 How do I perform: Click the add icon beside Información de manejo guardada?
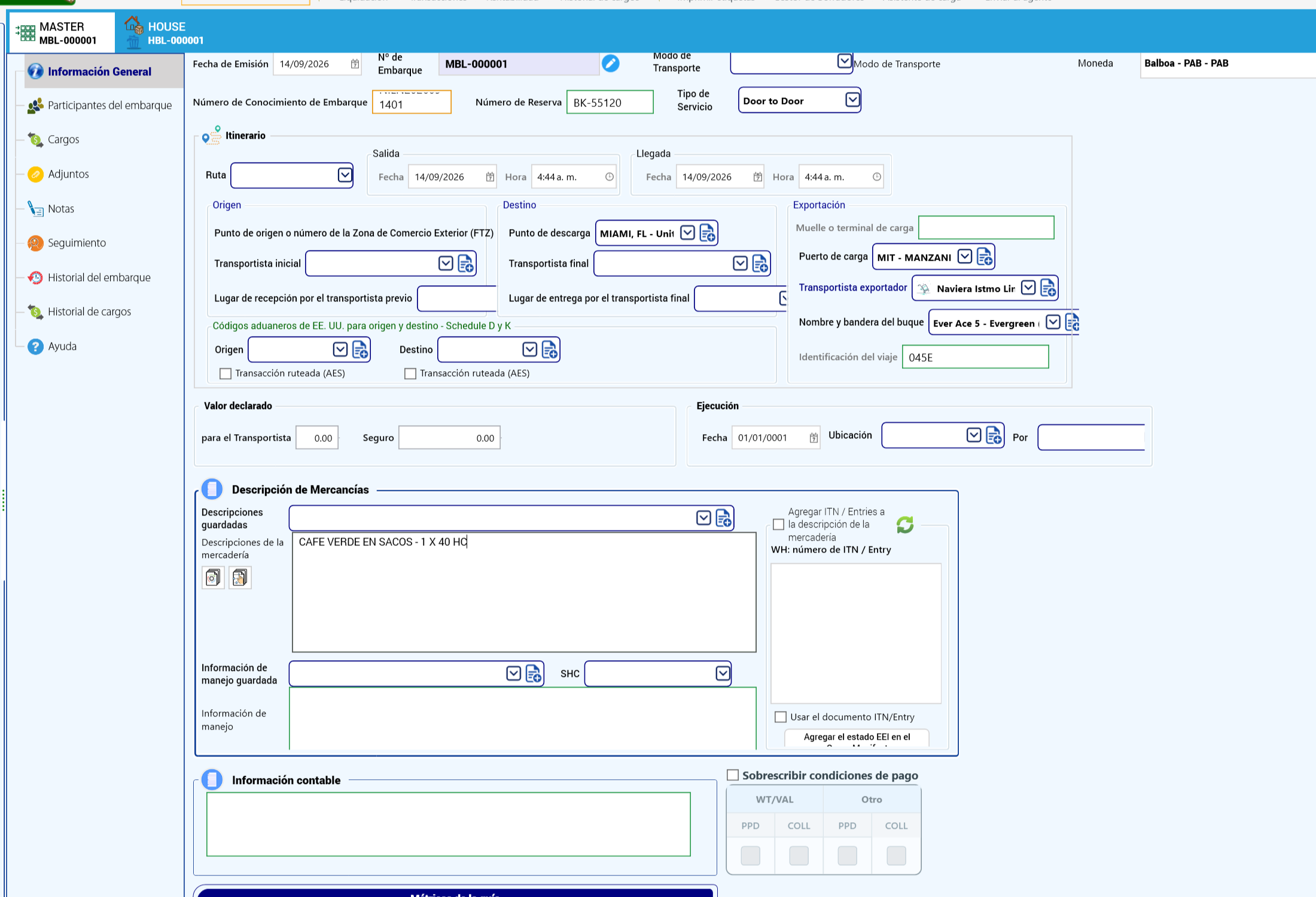point(534,674)
